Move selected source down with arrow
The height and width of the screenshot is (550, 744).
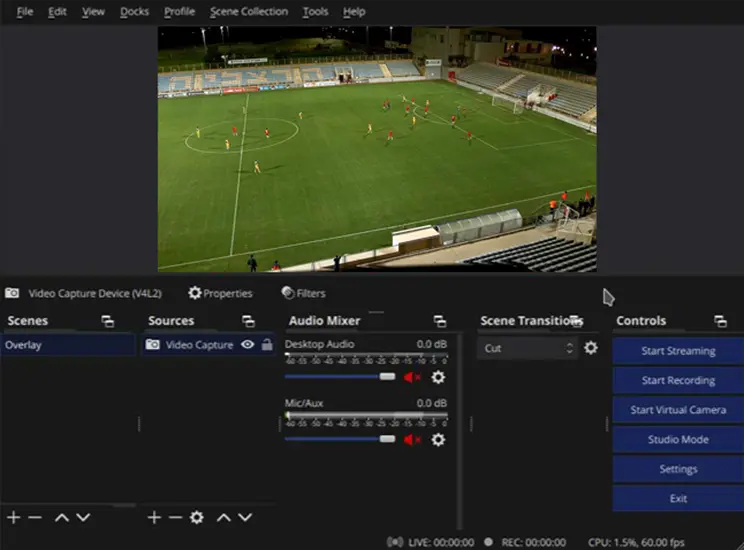point(245,517)
